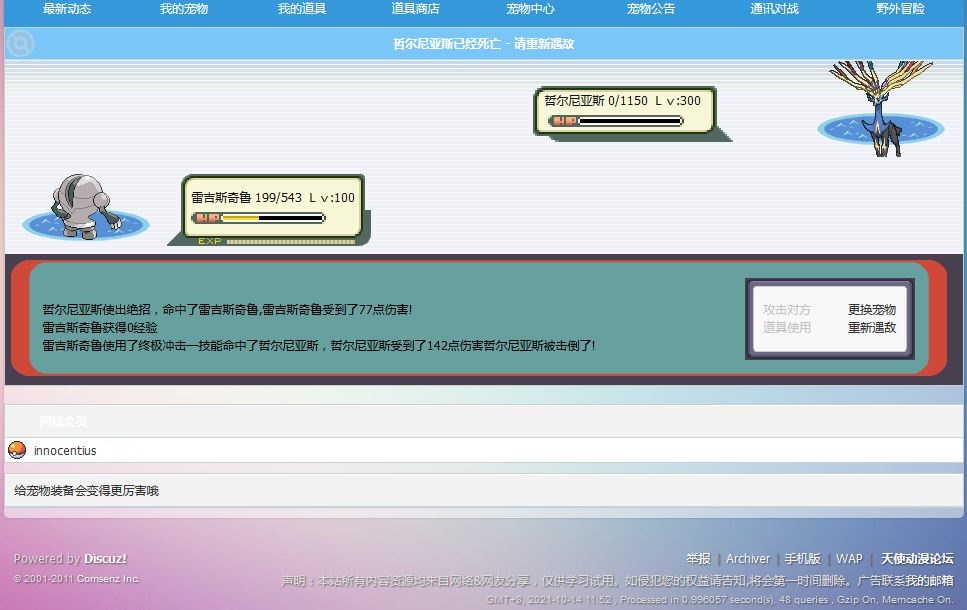Click the innocentius member name
967x610 pixels.
[65, 451]
